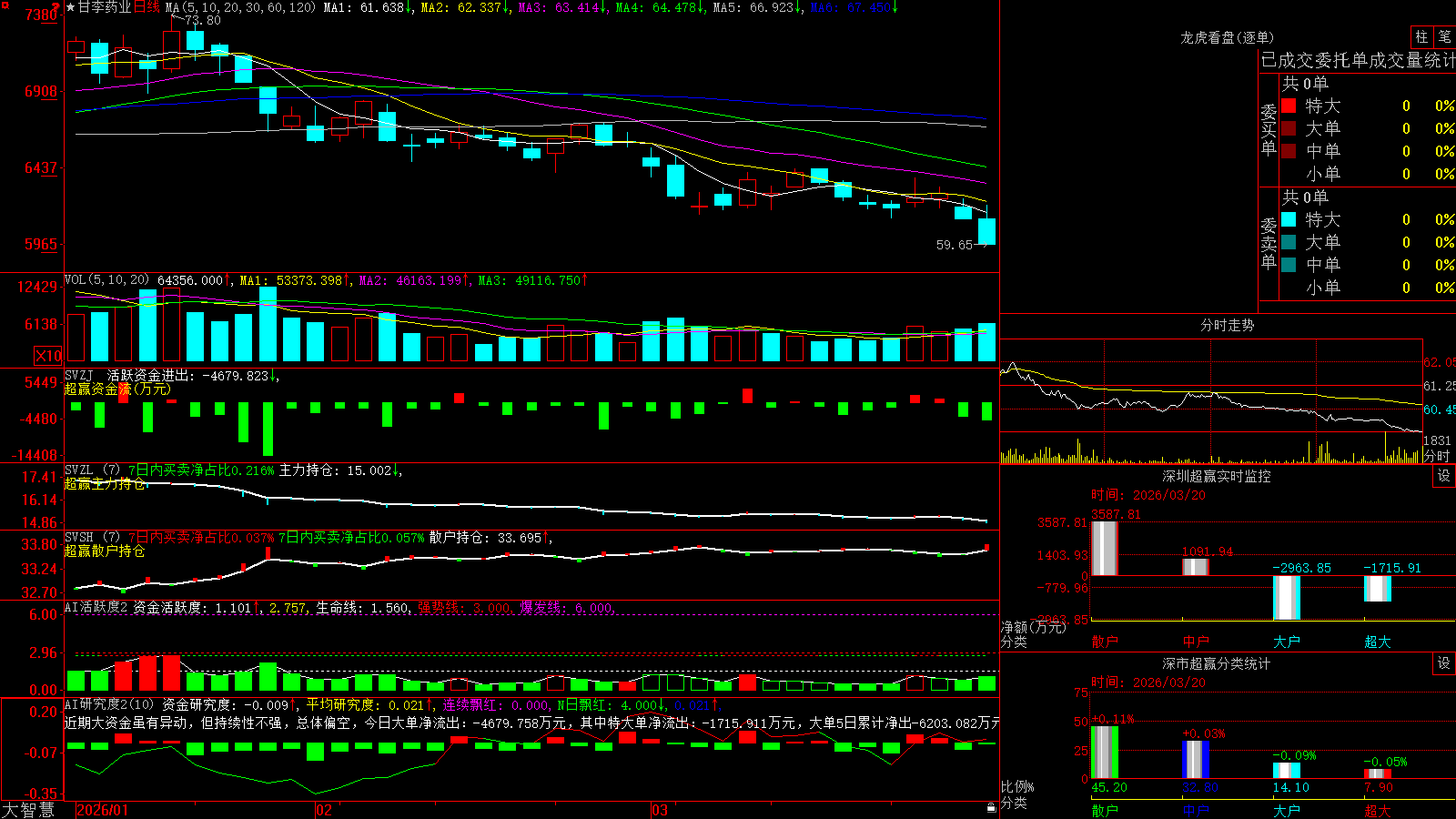Select the SVZL (7) indicator label
Viewport: 1456px width, 819px height.
pos(92,470)
